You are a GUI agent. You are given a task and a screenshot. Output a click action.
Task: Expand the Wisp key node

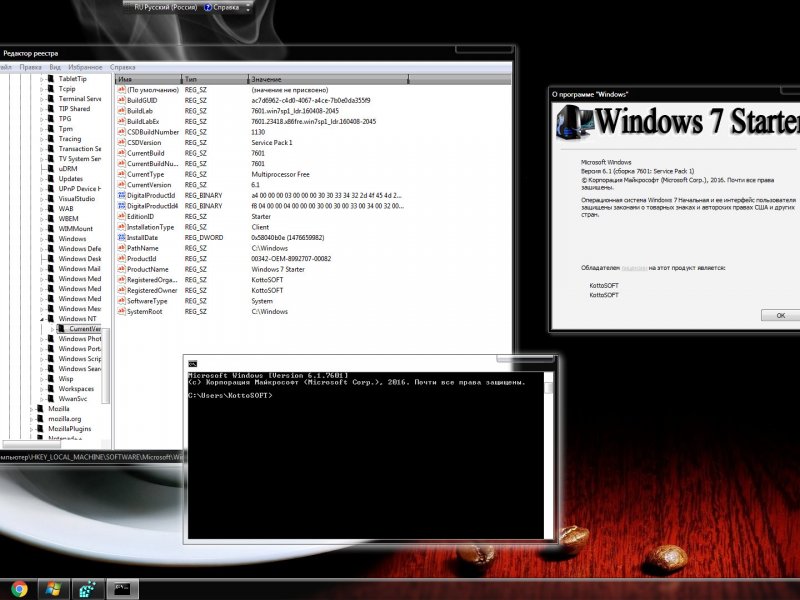42,379
